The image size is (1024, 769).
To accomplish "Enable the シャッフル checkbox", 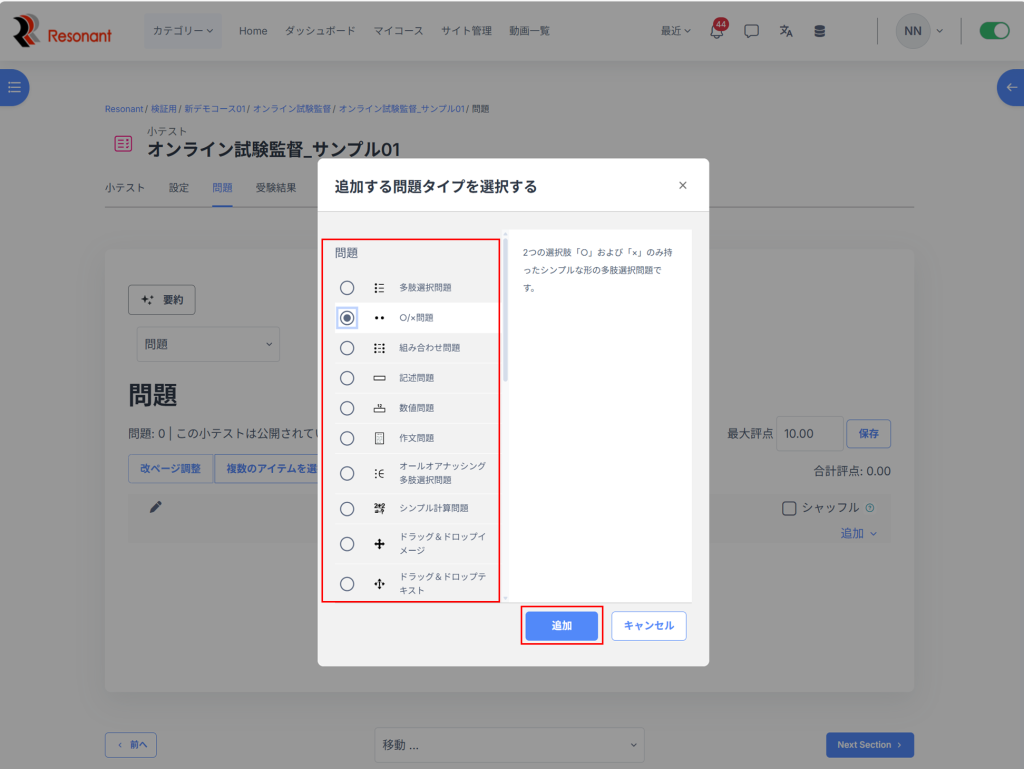I will (x=789, y=508).
